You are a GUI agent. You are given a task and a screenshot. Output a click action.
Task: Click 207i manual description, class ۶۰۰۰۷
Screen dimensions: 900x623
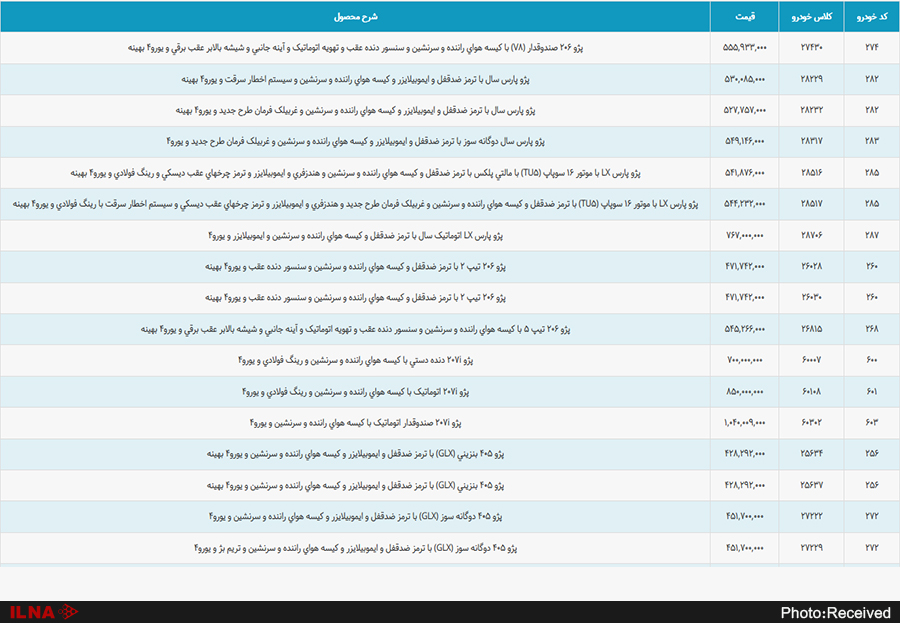click(355, 360)
